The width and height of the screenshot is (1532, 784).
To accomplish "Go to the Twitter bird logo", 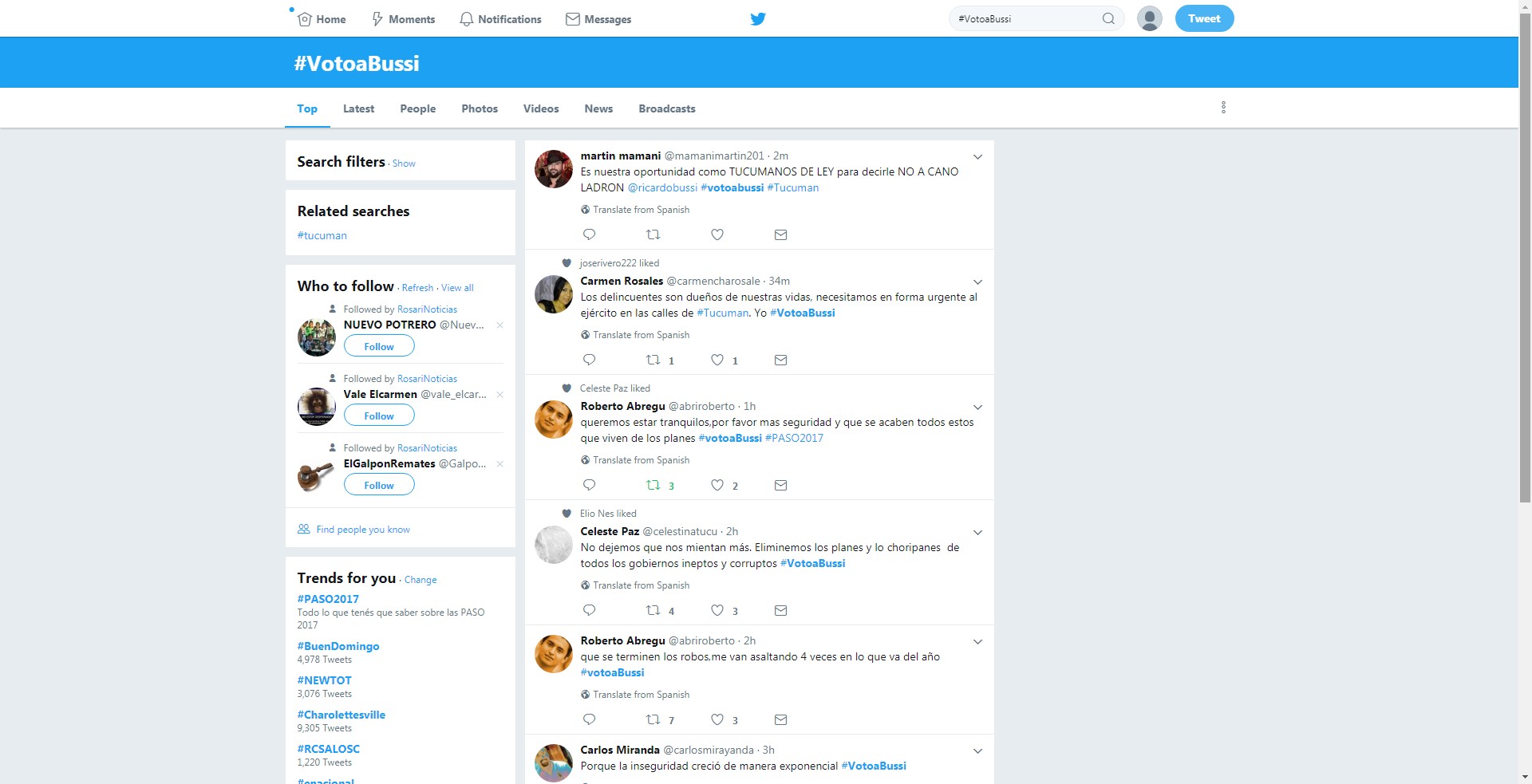I will (758, 19).
